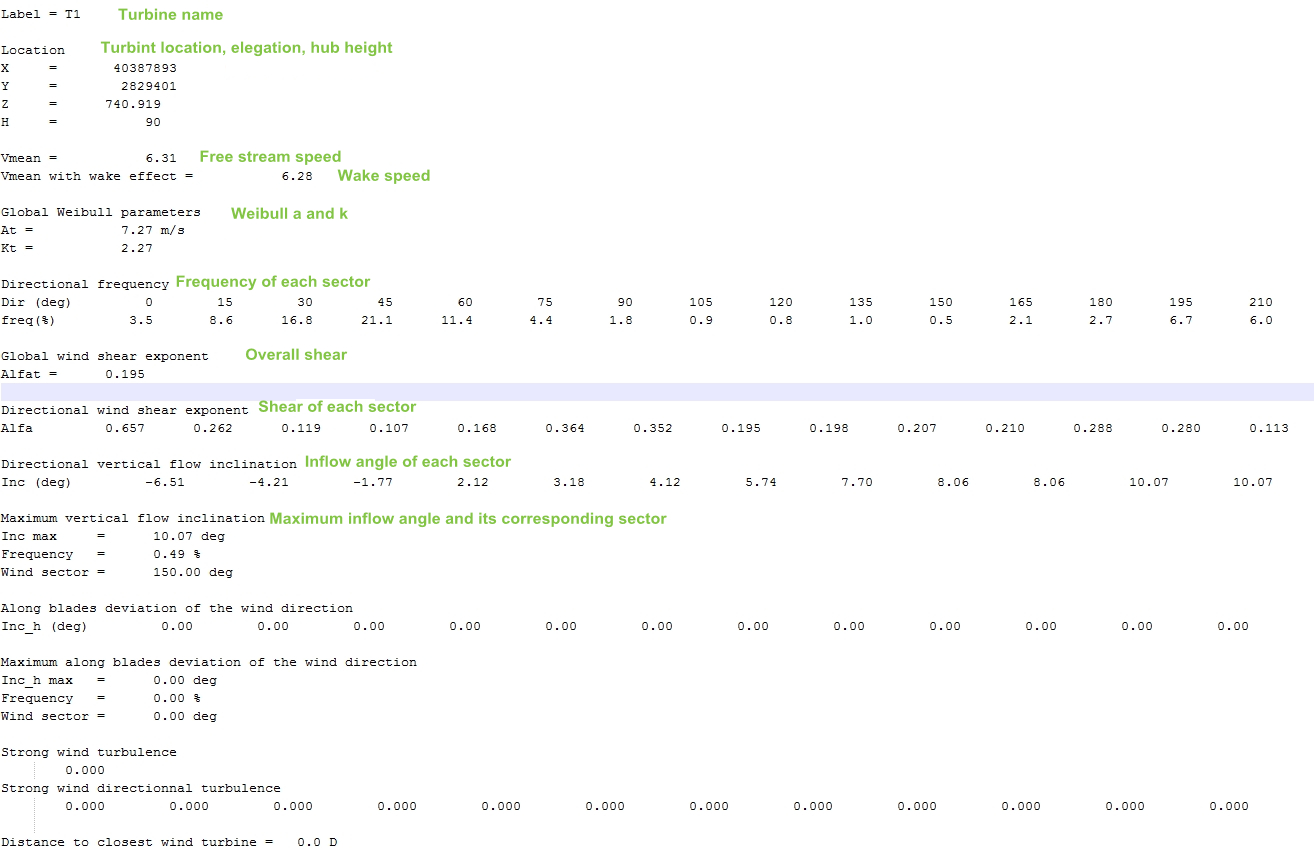Click shear value 0.364
The image size is (1314, 857).
(x=565, y=428)
